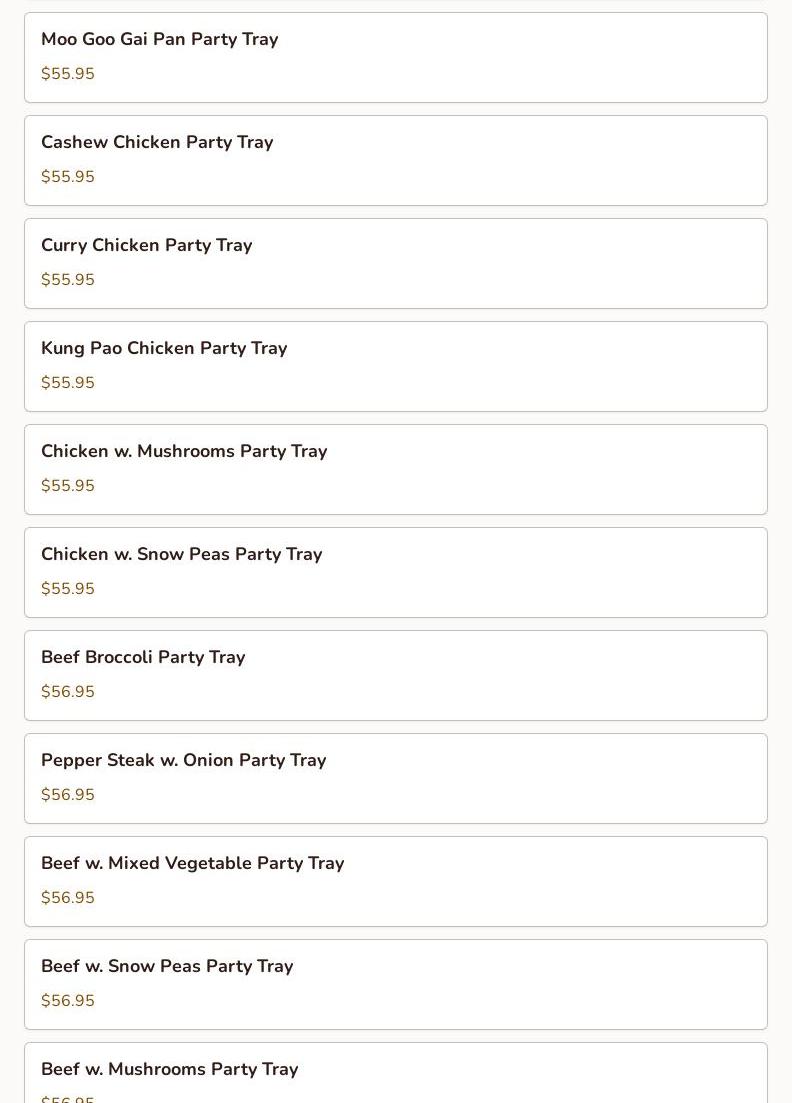This screenshot has height=1103, width=792.
Task: Pick the Chicken w. Snow Peas Party Tray
Action: tap(395, 573)
